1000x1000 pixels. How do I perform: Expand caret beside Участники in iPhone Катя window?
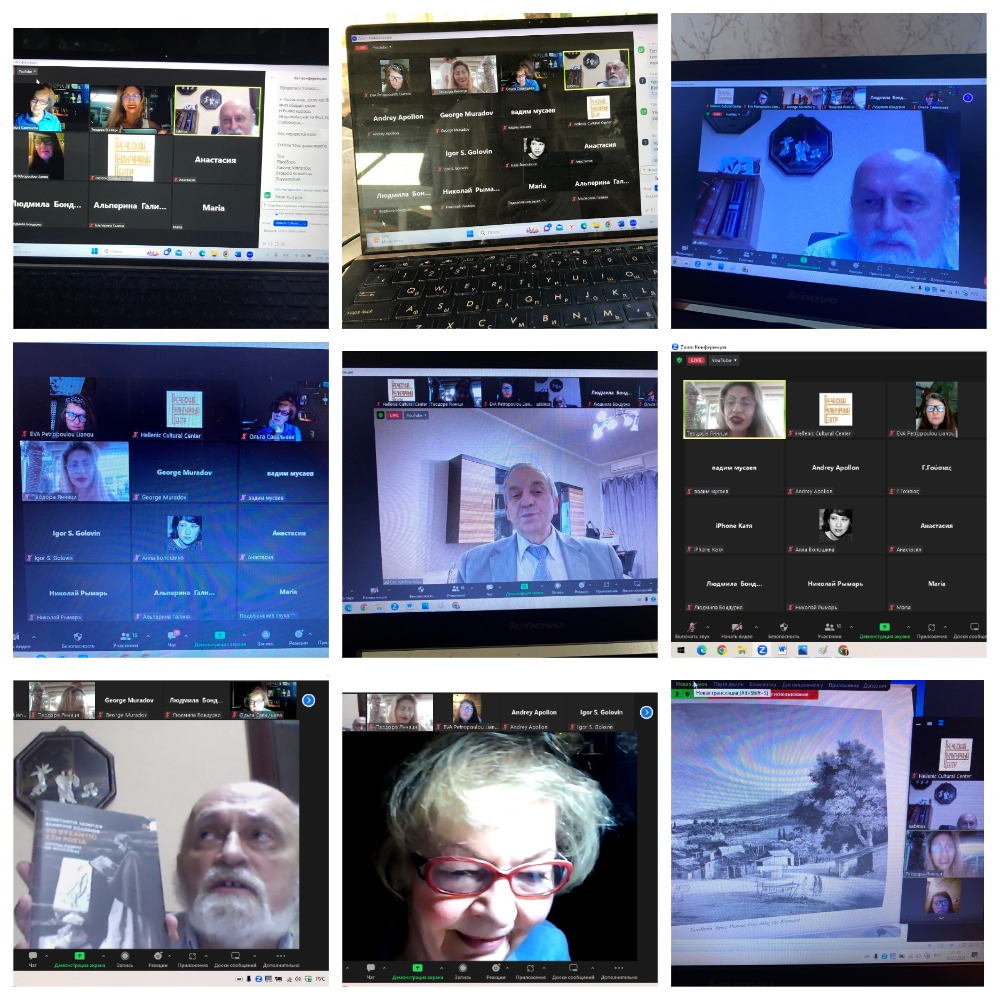(851, 627)
